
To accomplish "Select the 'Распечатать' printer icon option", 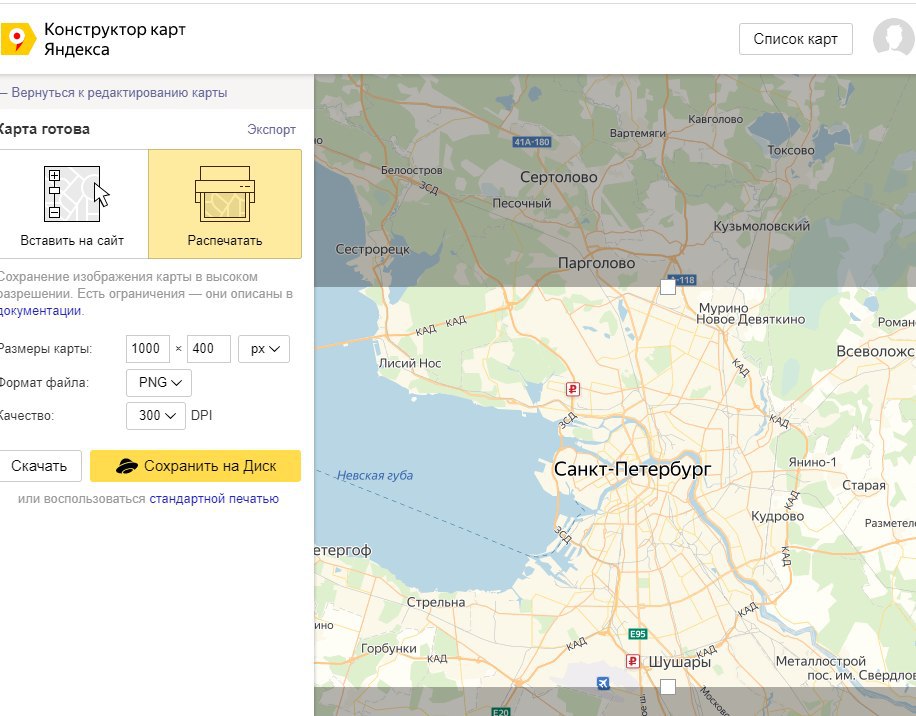I will pos(225,204).
